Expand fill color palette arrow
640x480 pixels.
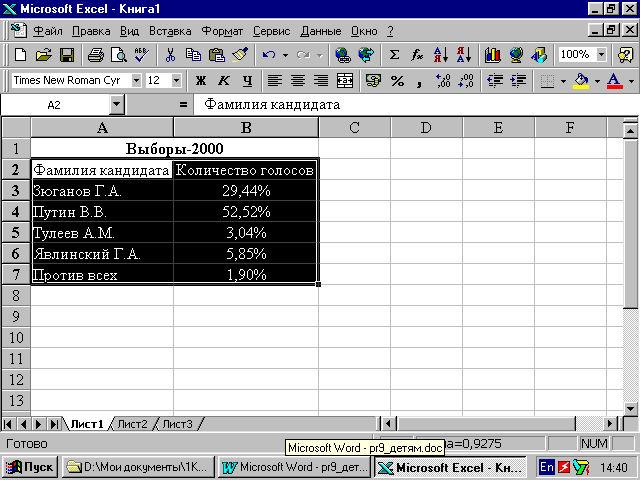pos(597,80)
